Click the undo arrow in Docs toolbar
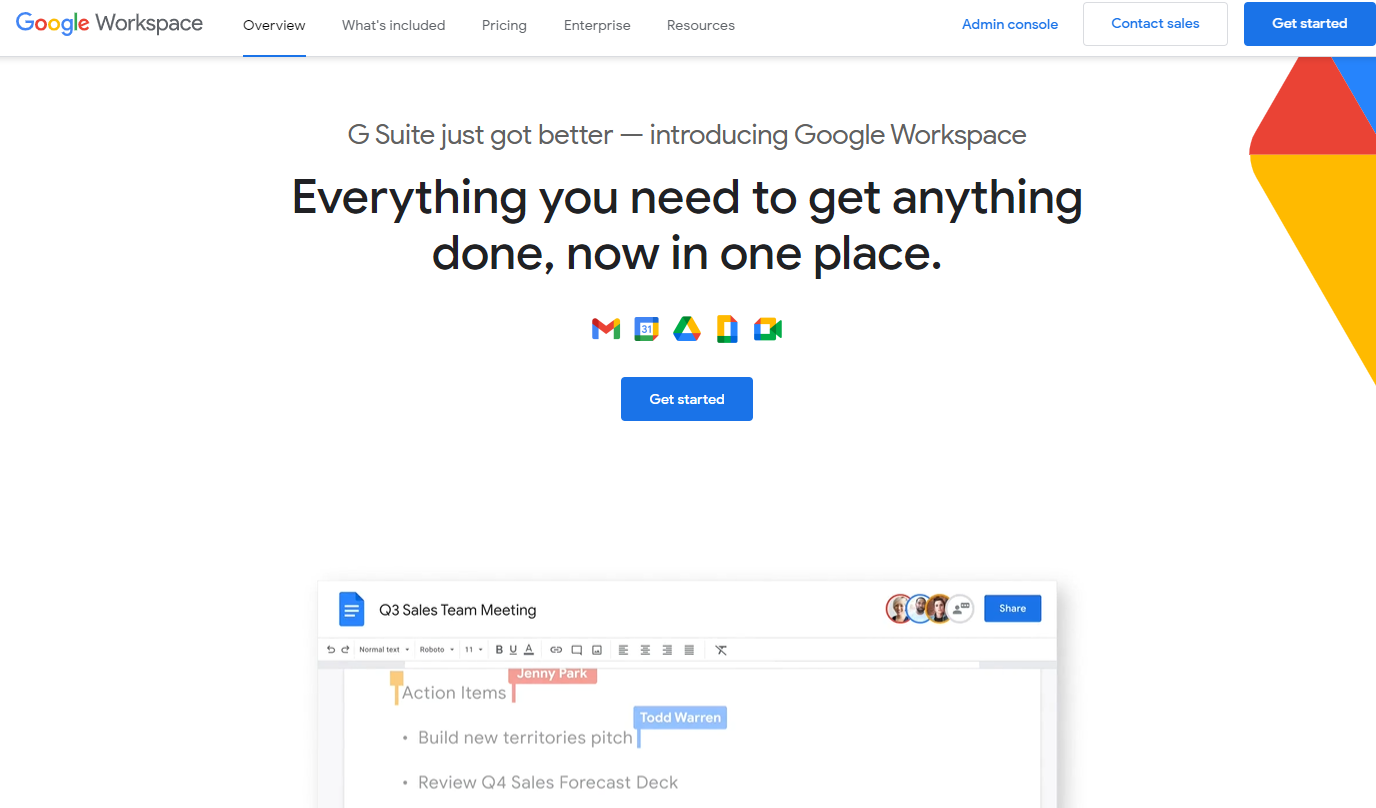Image resolution: width=1376 pixels, height=808 pixels. click(x=331, y=650)
